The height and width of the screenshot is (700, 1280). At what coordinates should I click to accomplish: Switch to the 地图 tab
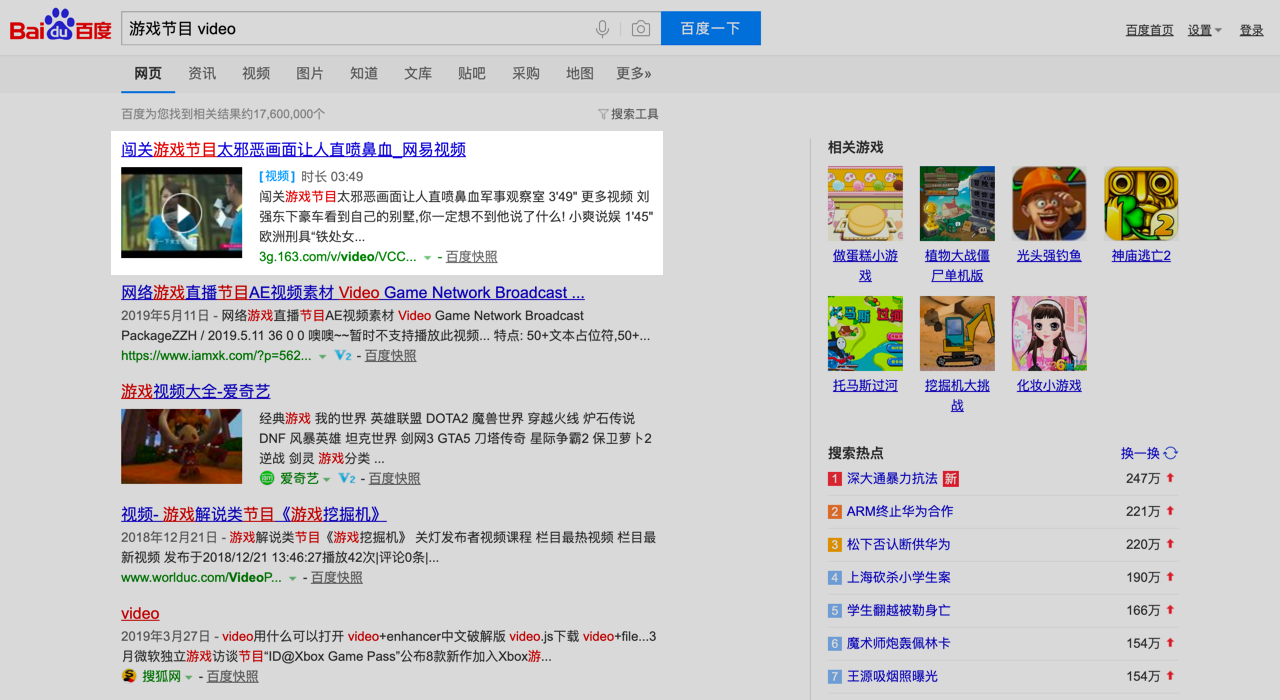580,73
